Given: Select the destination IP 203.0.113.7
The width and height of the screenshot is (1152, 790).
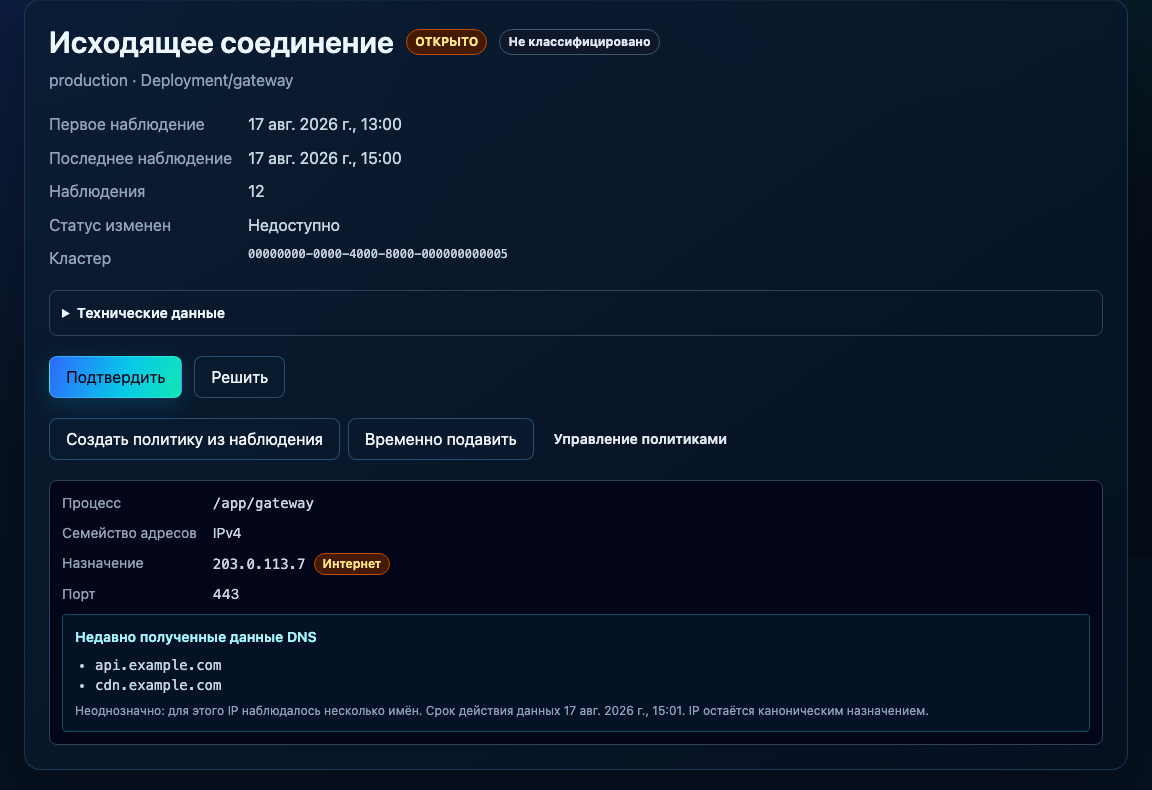Looking at the screenshot, I should coord(259,564).
